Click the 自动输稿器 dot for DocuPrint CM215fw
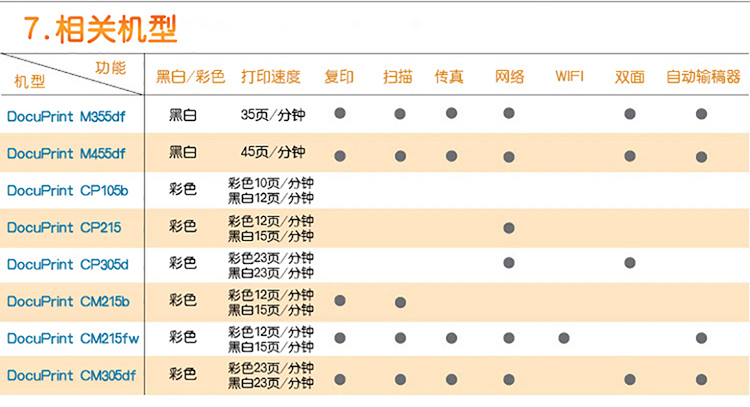 tap(701, 338)
